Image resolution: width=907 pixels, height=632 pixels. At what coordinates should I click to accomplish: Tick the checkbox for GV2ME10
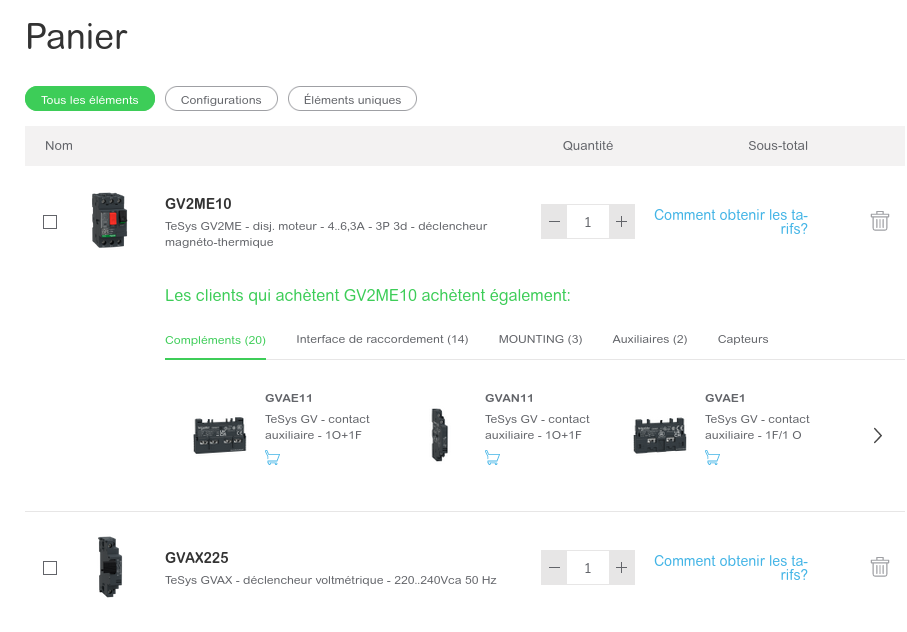pyautogui.click(x=50, y=222)
